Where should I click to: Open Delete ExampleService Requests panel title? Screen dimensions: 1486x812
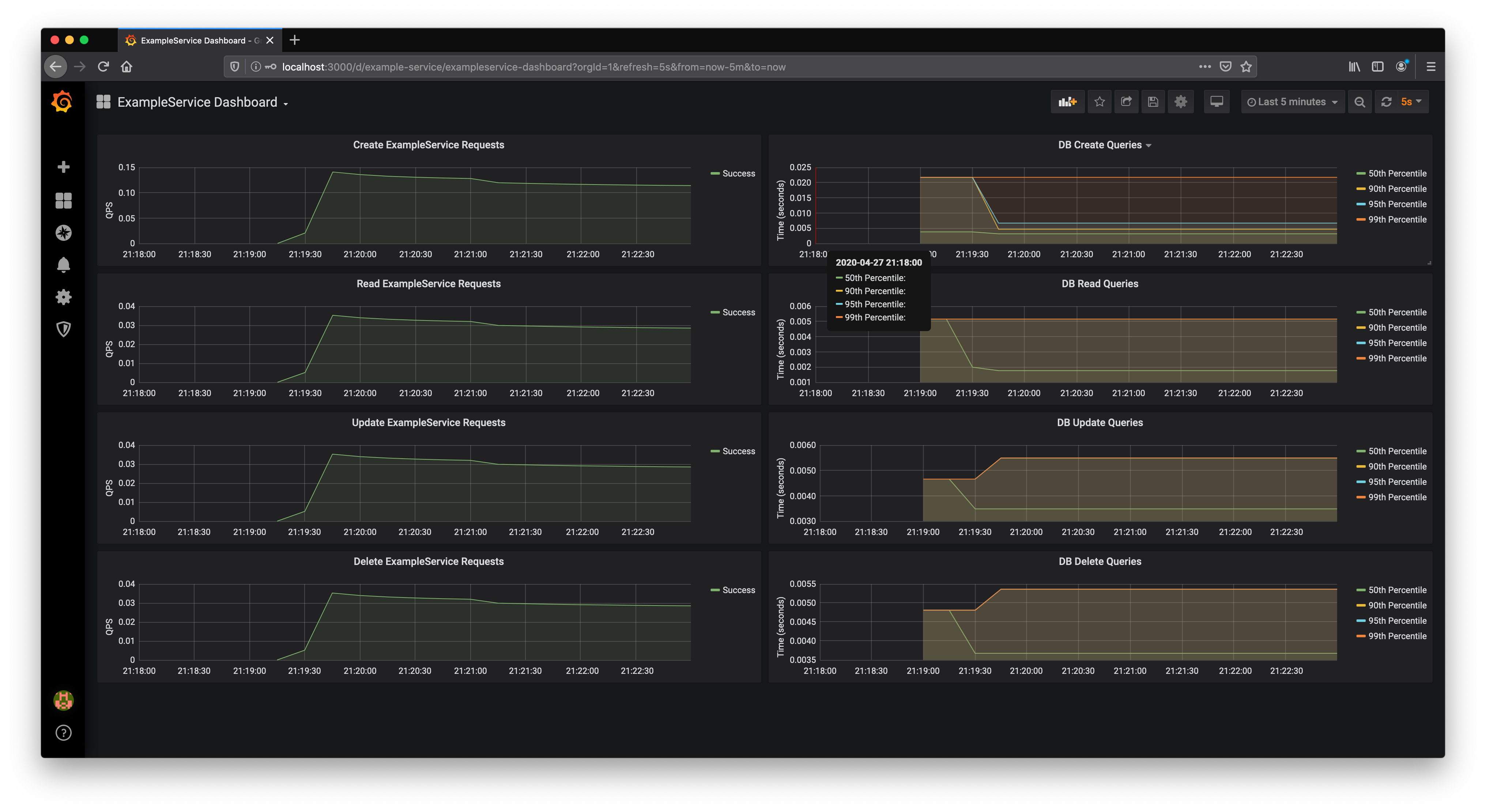pos(428,562)
